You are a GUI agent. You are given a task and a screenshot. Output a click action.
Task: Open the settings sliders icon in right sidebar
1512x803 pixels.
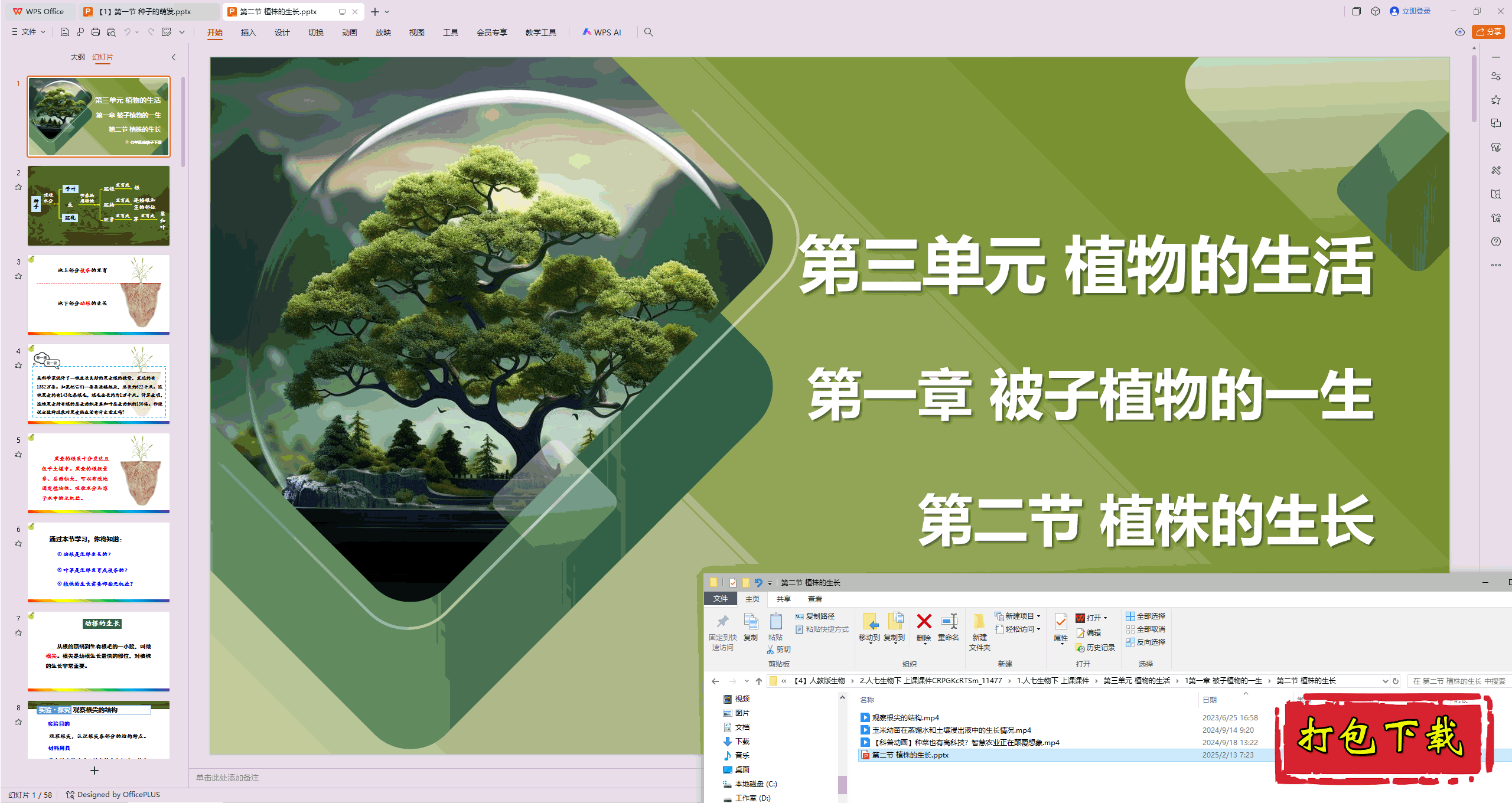1496,76
